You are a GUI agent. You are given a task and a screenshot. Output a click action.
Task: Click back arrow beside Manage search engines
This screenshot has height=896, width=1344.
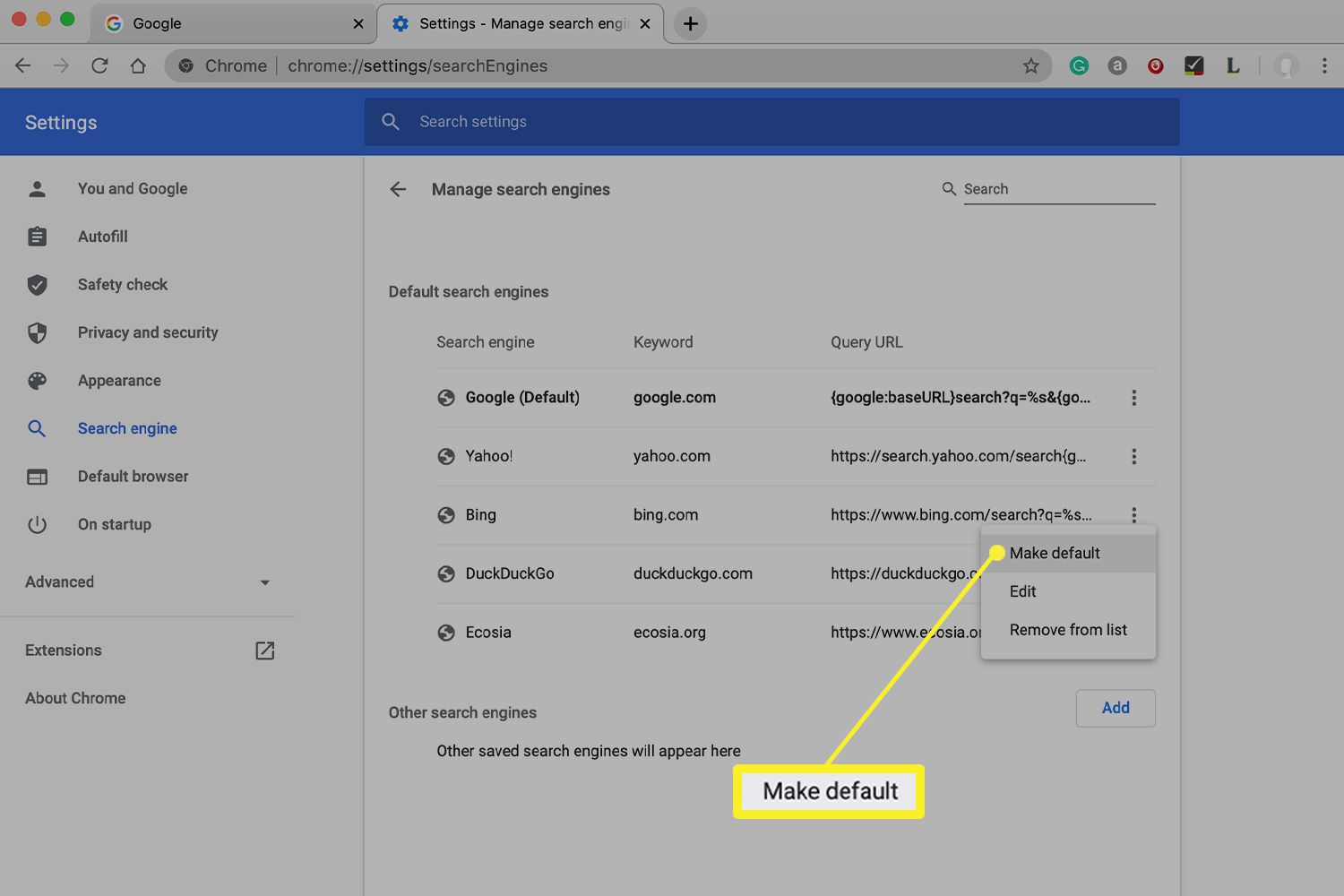398,189
